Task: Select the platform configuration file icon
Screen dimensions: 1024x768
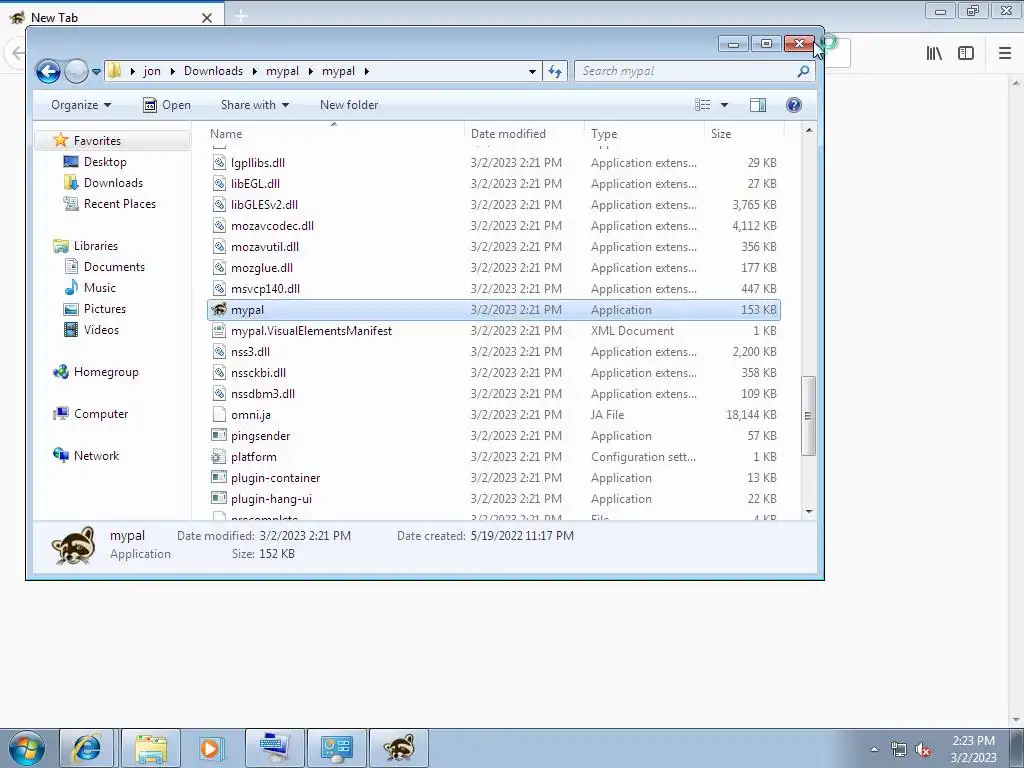Action: point(219,456)
